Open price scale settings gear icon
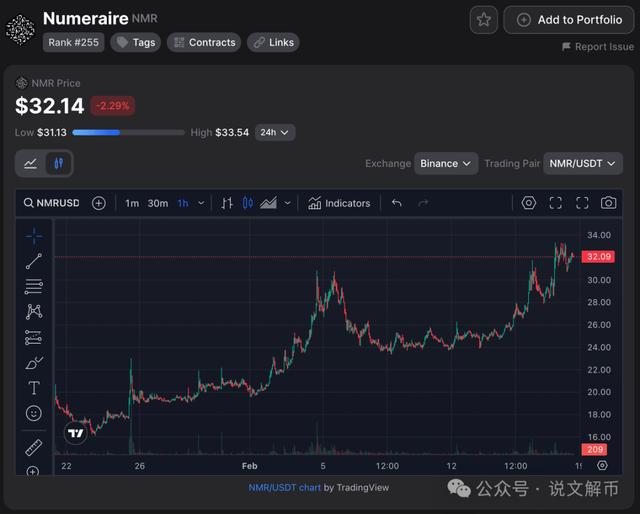This screenshot has width=640, height=514. pos(602,465)
